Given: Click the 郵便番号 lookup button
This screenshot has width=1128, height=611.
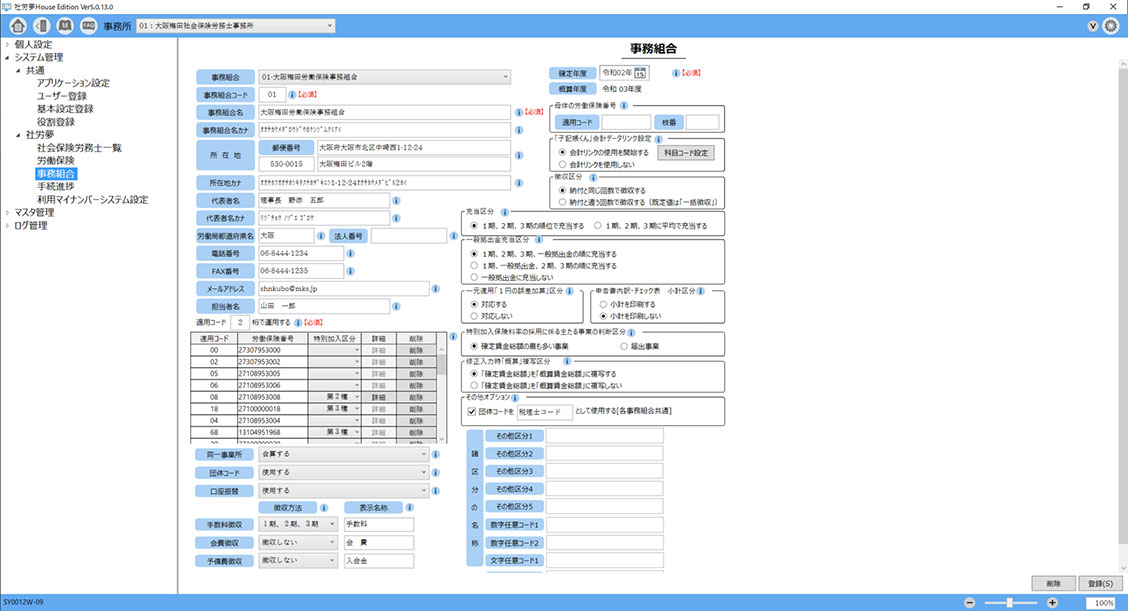Looking at the screenshot, I should pos(286,148).
